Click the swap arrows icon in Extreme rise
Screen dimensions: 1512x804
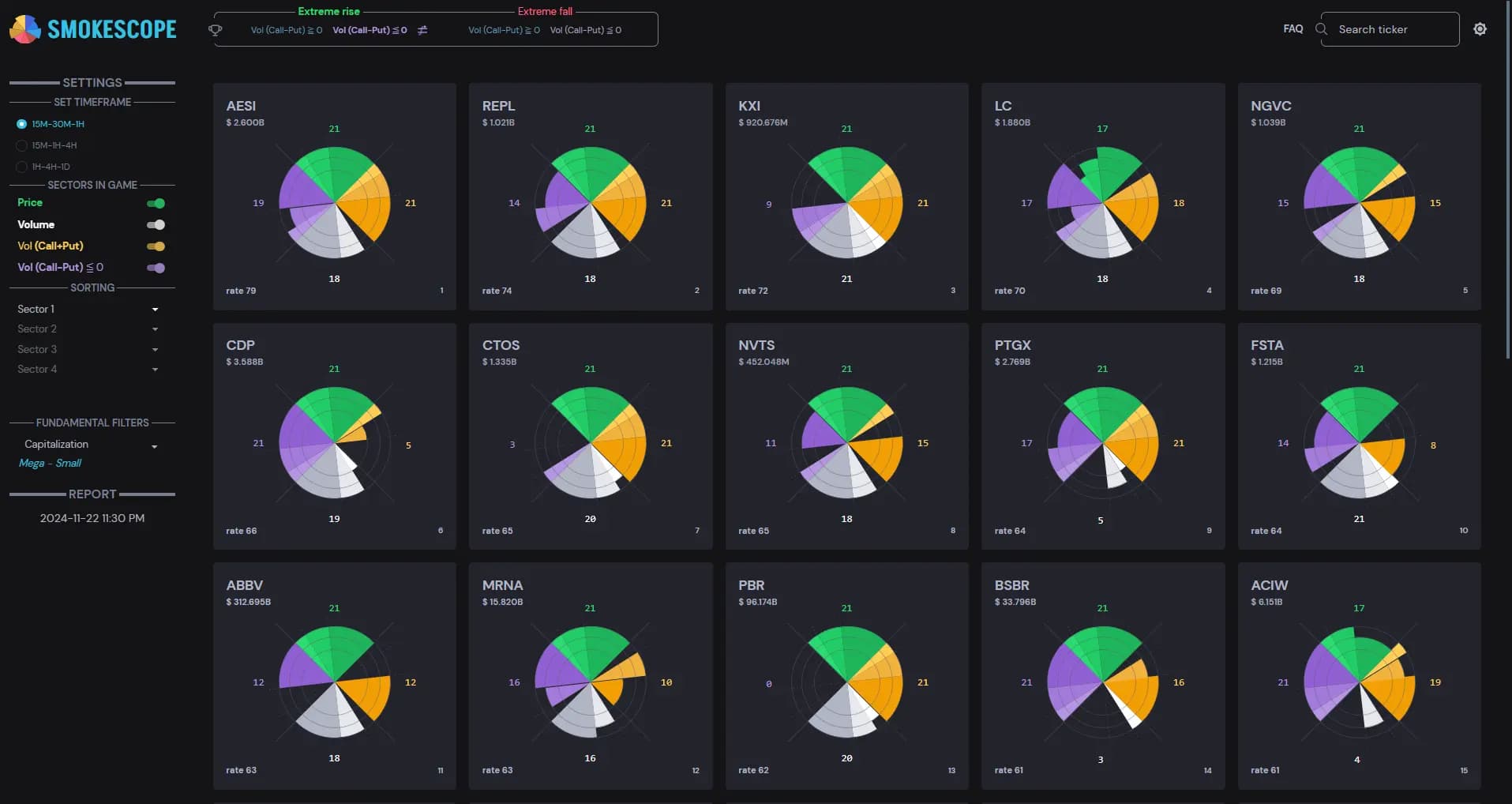coord(422,30)
